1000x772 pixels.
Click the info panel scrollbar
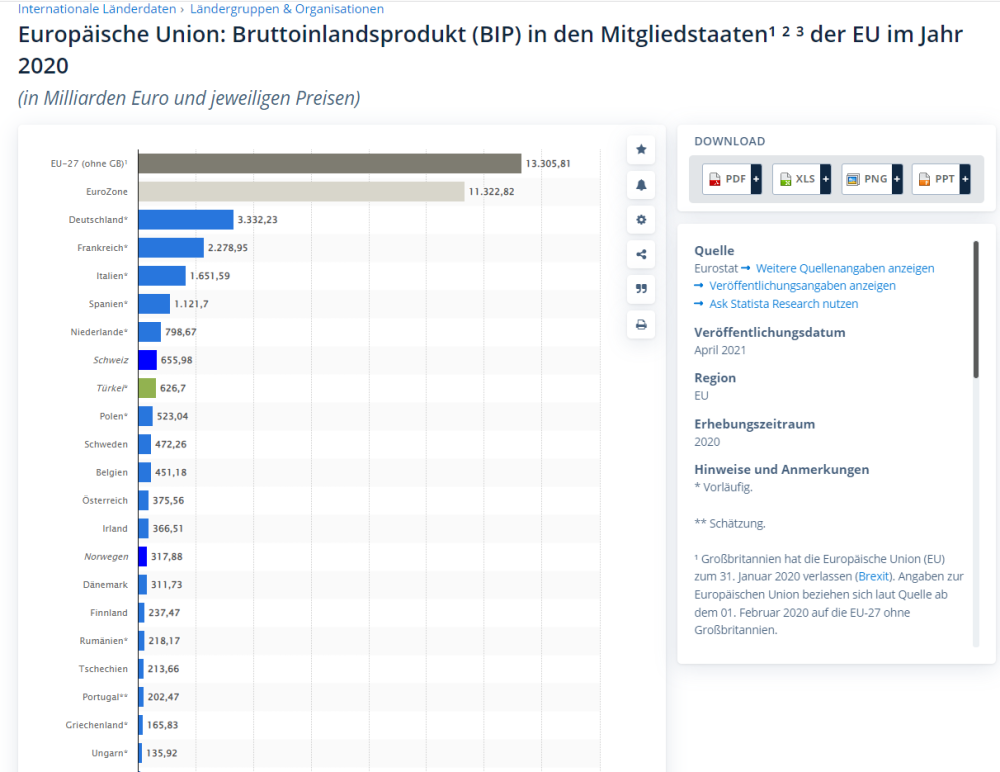976,310
